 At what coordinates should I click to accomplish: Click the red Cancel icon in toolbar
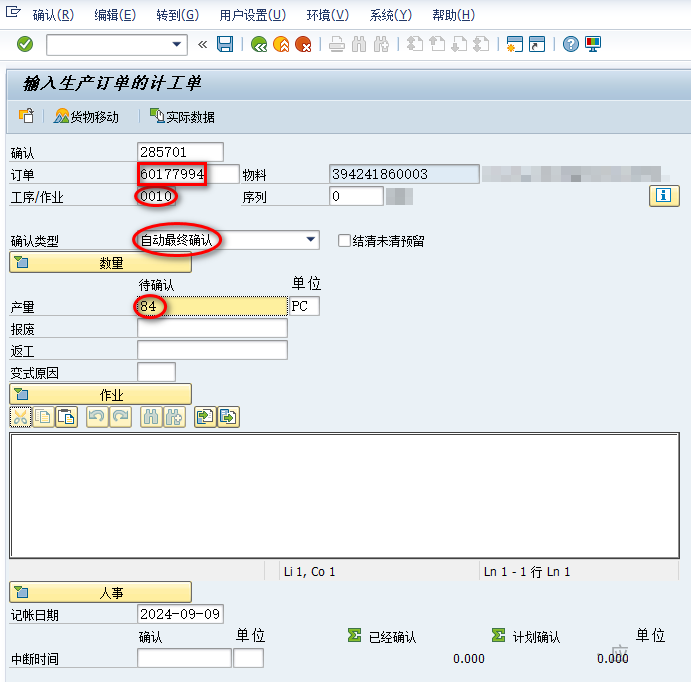click(x=303, y=44)
